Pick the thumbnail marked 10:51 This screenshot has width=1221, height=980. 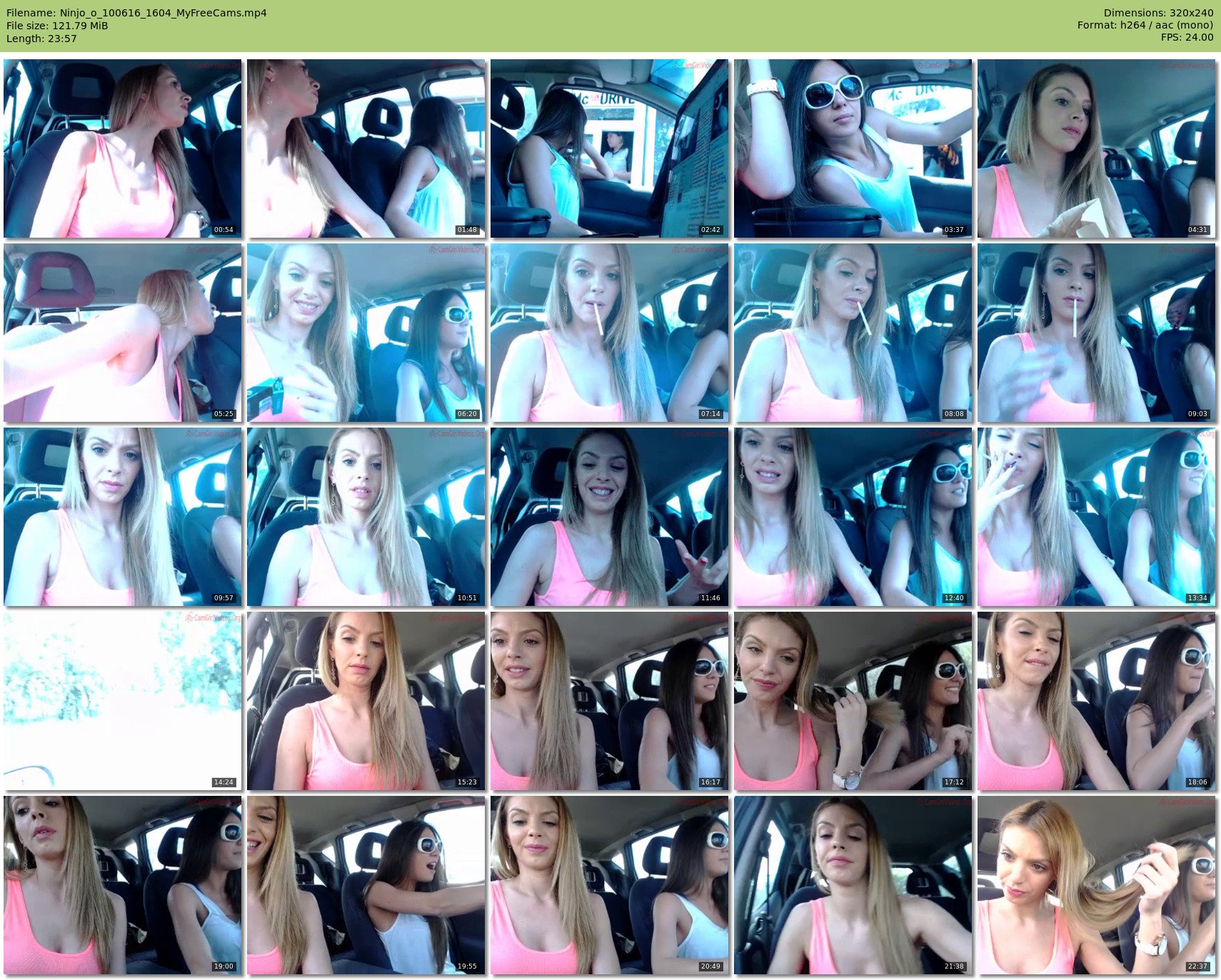tap(366, 517)
